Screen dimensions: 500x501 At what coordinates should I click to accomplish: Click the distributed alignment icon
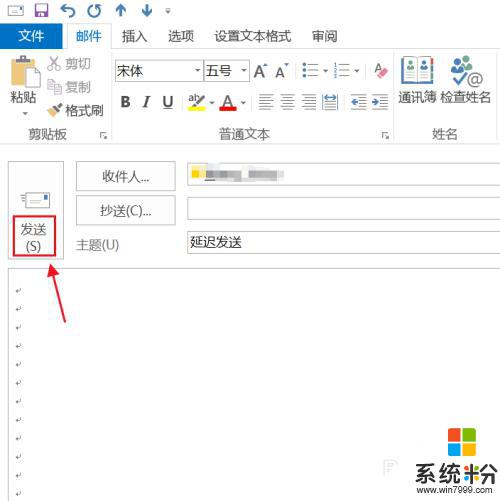330,102
